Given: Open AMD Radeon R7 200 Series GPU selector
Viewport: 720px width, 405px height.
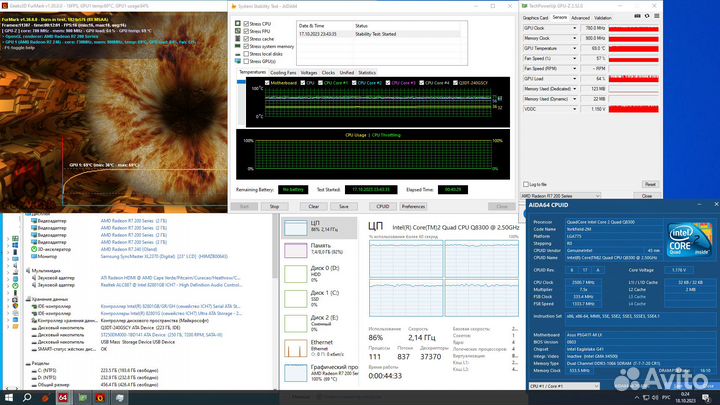Looking at the screenshot, I should click(560, 196).
